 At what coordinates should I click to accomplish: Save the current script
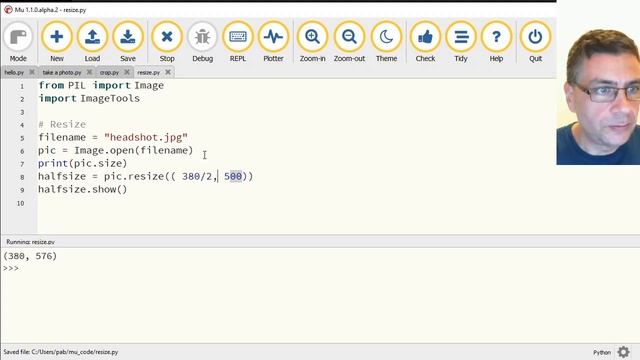128,42
